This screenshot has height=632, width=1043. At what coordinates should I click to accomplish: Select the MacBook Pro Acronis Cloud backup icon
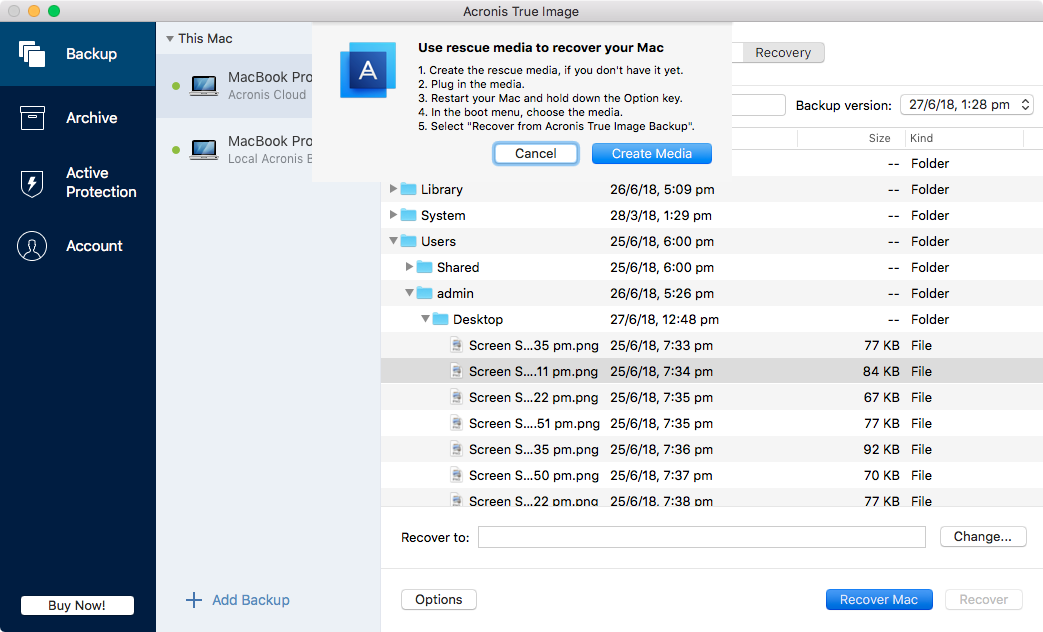pos(204,86)
